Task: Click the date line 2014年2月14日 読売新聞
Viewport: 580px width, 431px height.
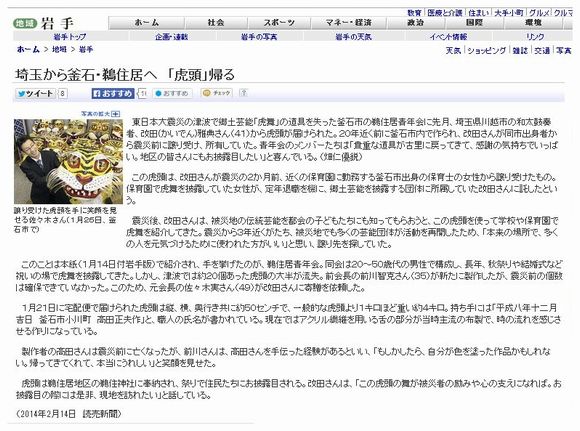Action: click(69, 414)
